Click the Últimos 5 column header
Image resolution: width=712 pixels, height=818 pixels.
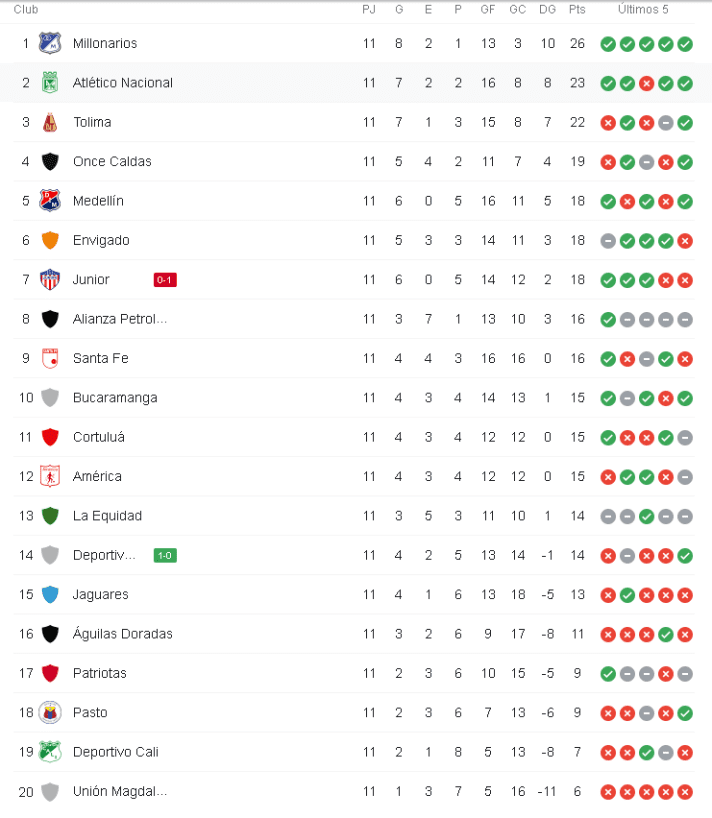pyautogui.click(x=643, y=9)
